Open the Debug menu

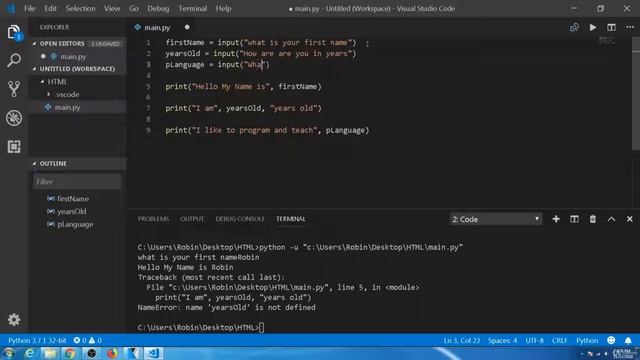158,9
